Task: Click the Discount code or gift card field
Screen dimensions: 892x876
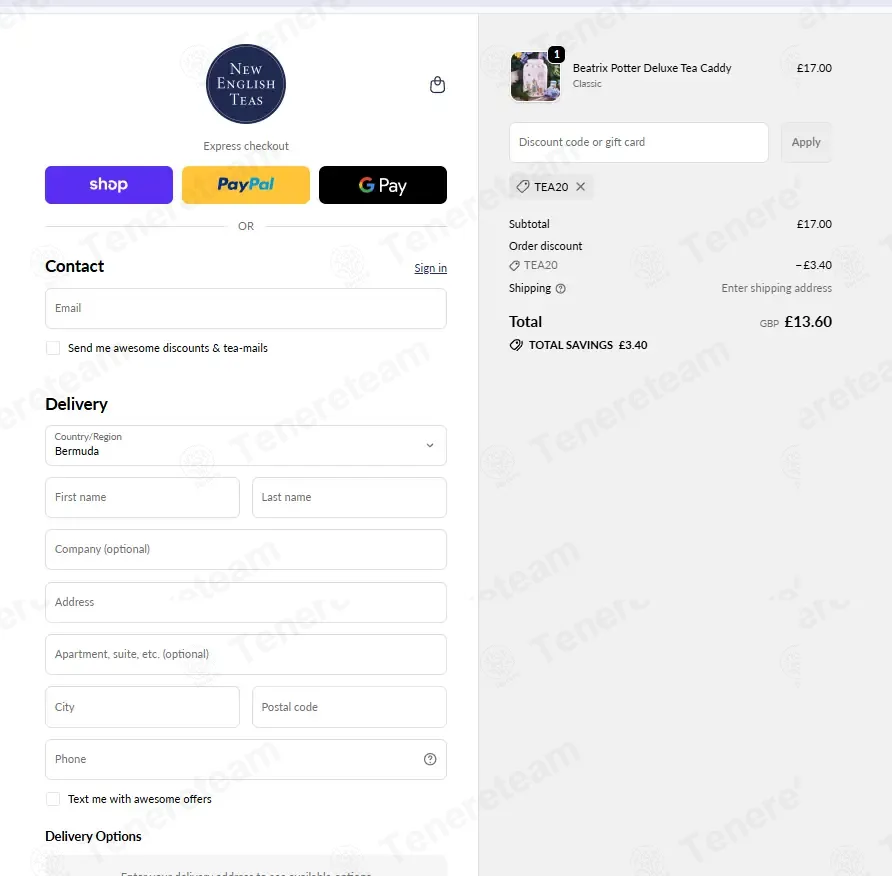Action: [639, 142]
